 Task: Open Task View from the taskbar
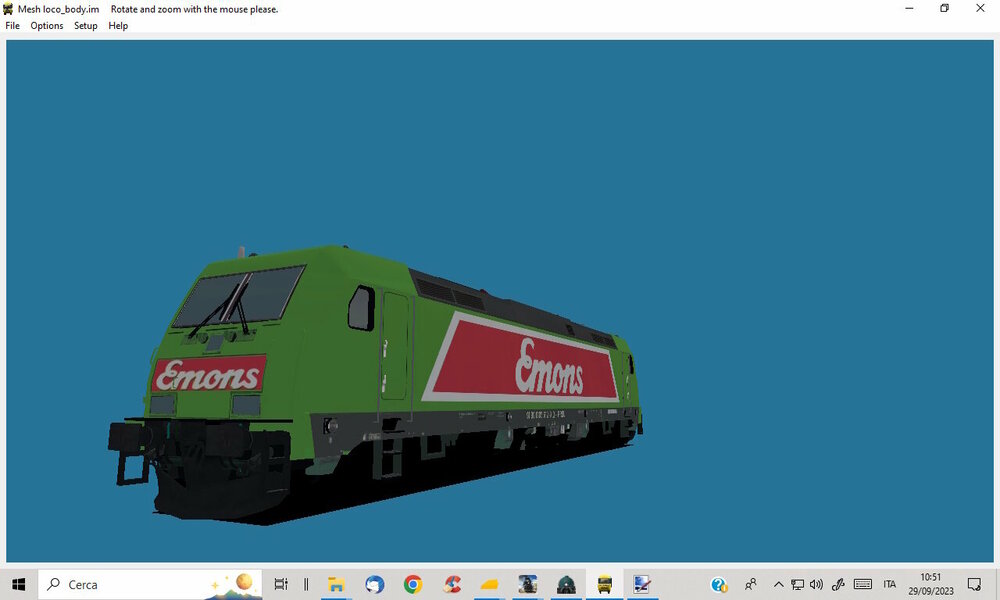coord(281,584)
